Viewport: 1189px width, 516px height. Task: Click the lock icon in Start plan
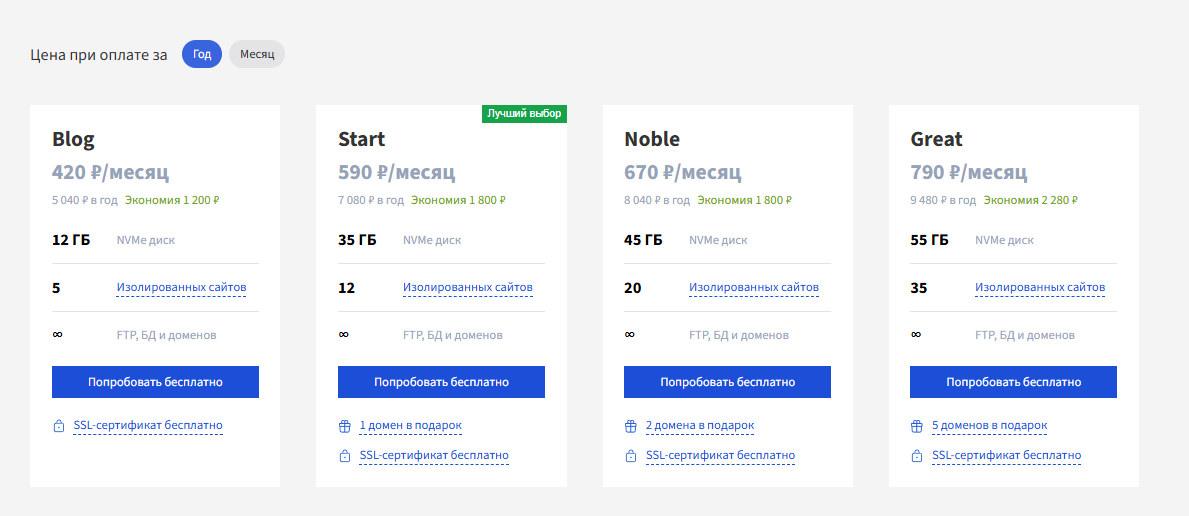pyautogui.click(x=344, y=457)
